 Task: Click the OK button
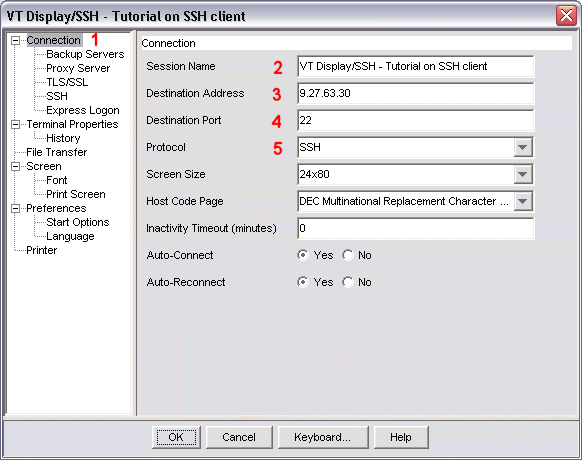[176, 437]
